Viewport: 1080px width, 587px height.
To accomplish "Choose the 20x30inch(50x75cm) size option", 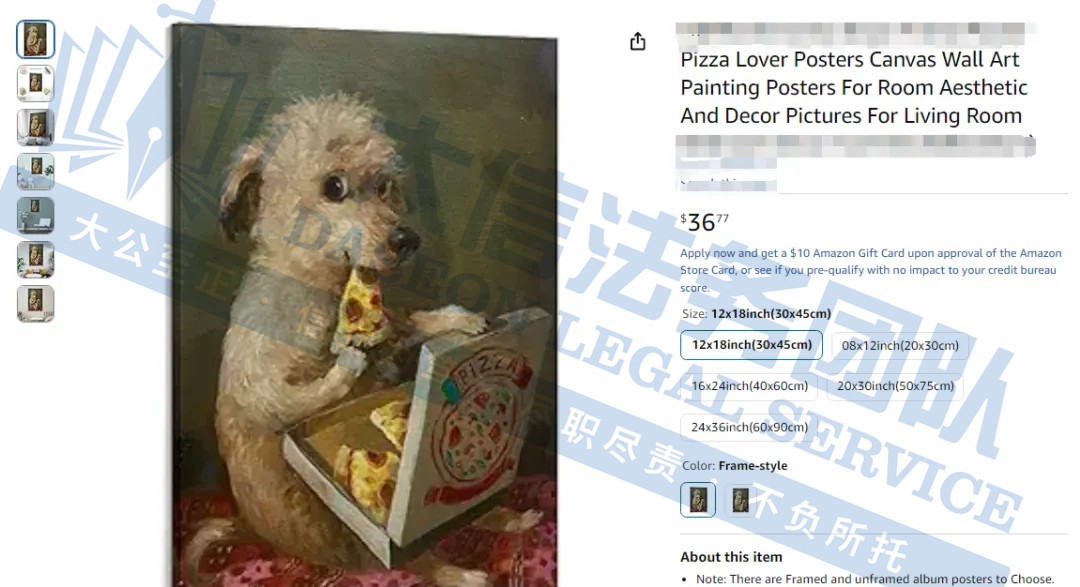I will point(895,386).
